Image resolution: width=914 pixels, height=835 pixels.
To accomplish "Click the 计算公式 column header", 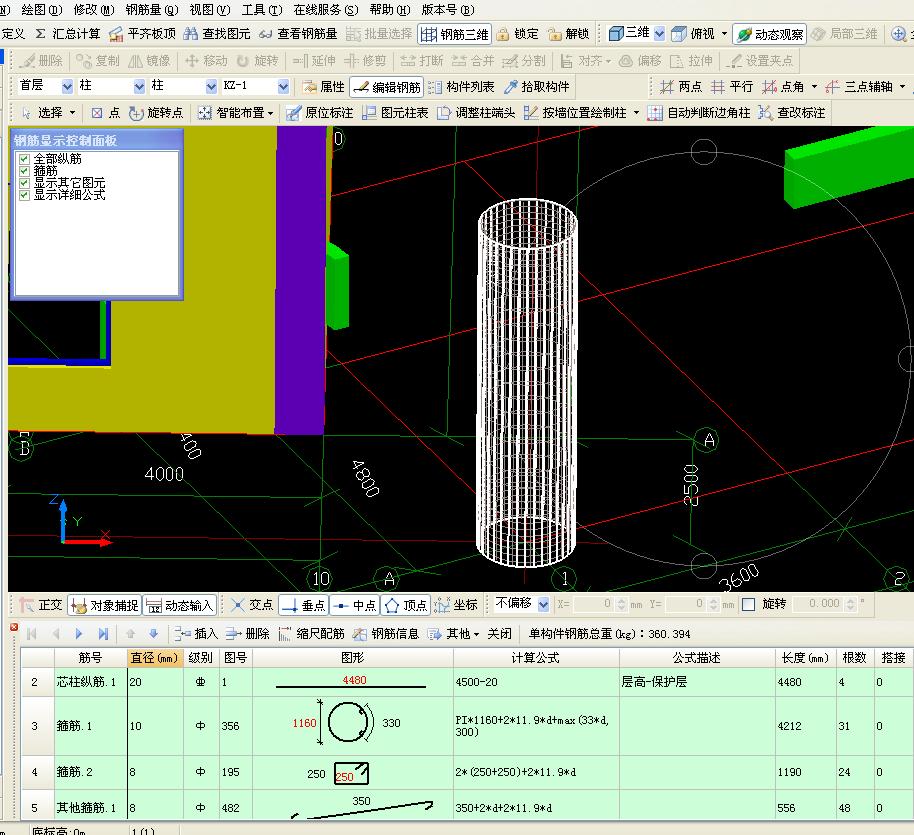I will pyautogui.click(x=536, y=658).
